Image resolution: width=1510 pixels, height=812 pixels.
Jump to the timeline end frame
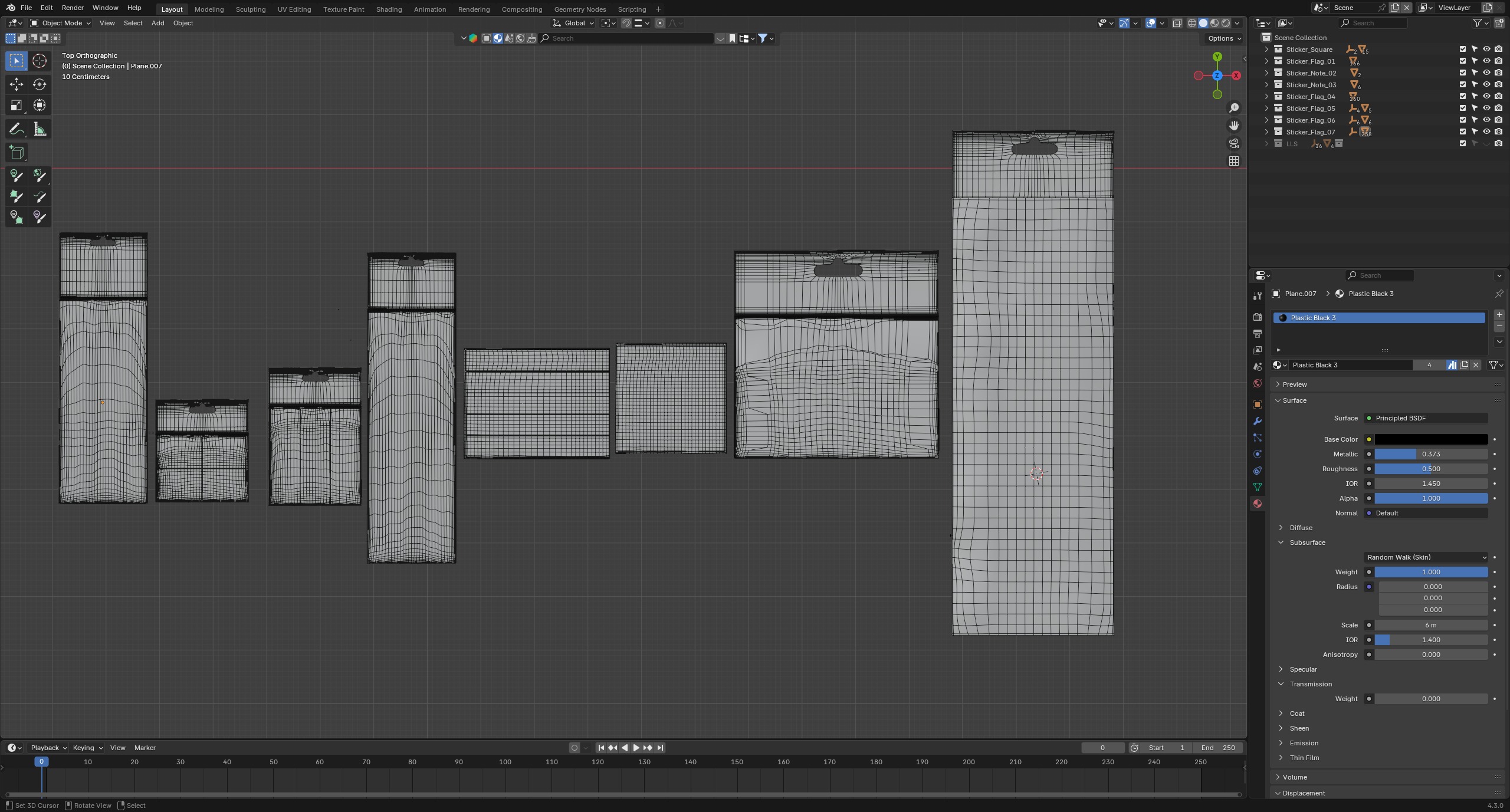pos(660,748)
